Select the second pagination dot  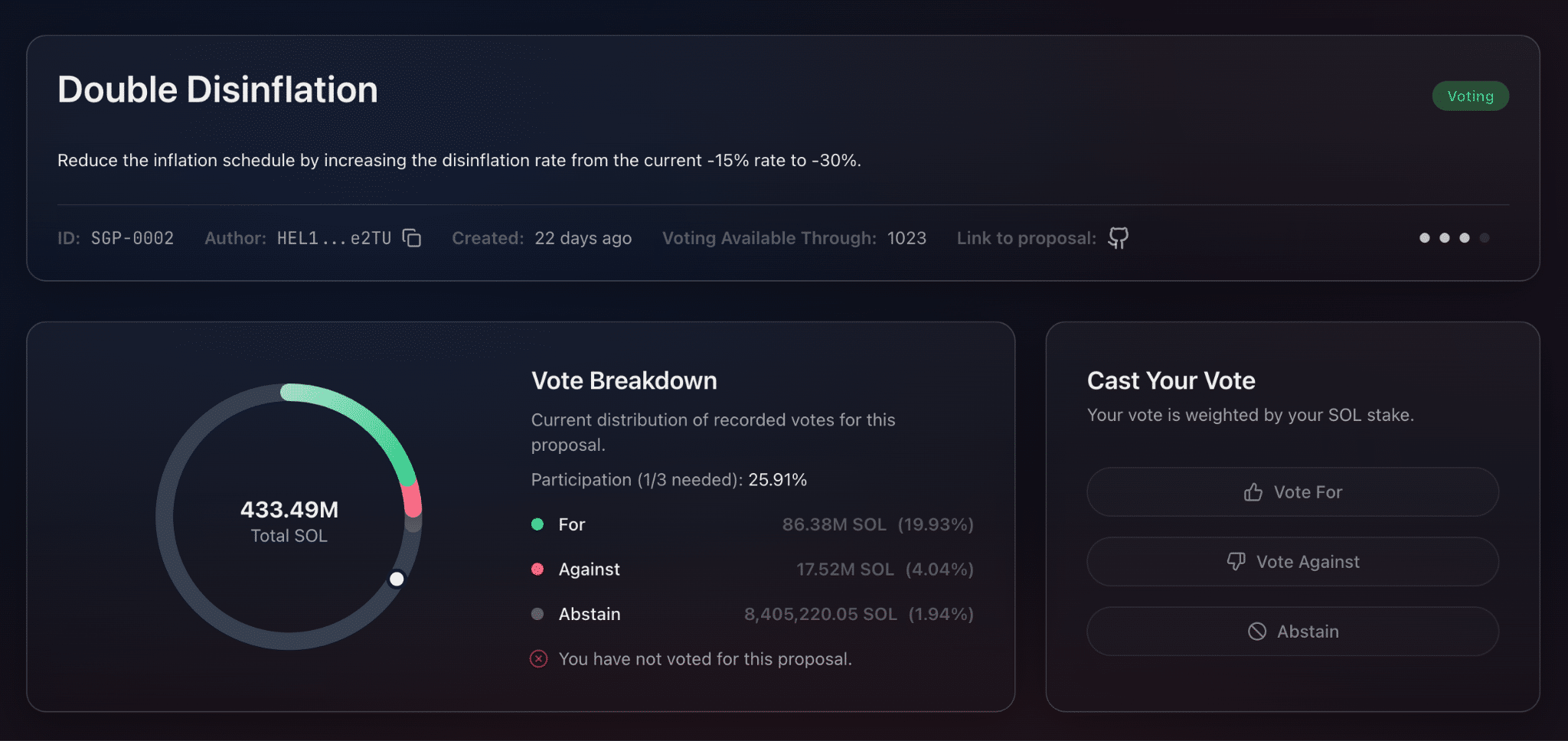(x=1445, y=238)
